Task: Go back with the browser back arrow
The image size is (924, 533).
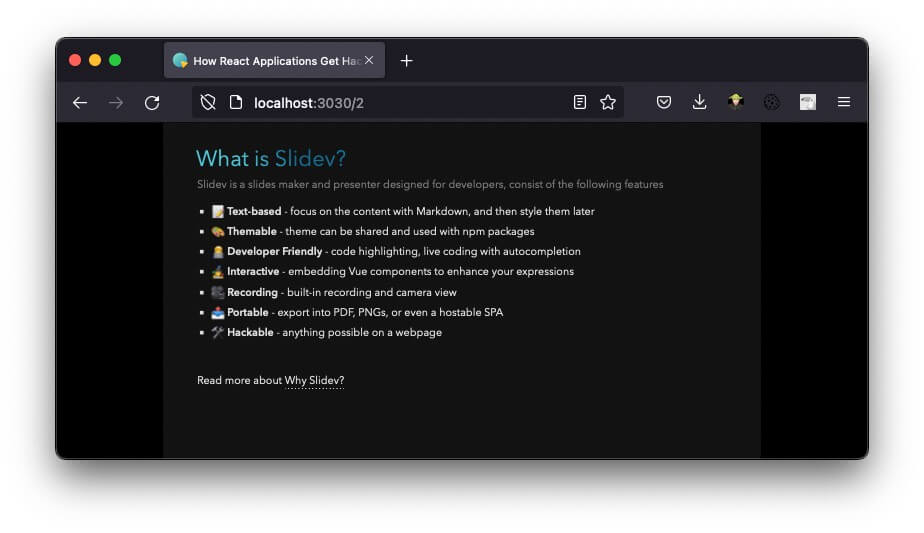Action: coord(80,103)
